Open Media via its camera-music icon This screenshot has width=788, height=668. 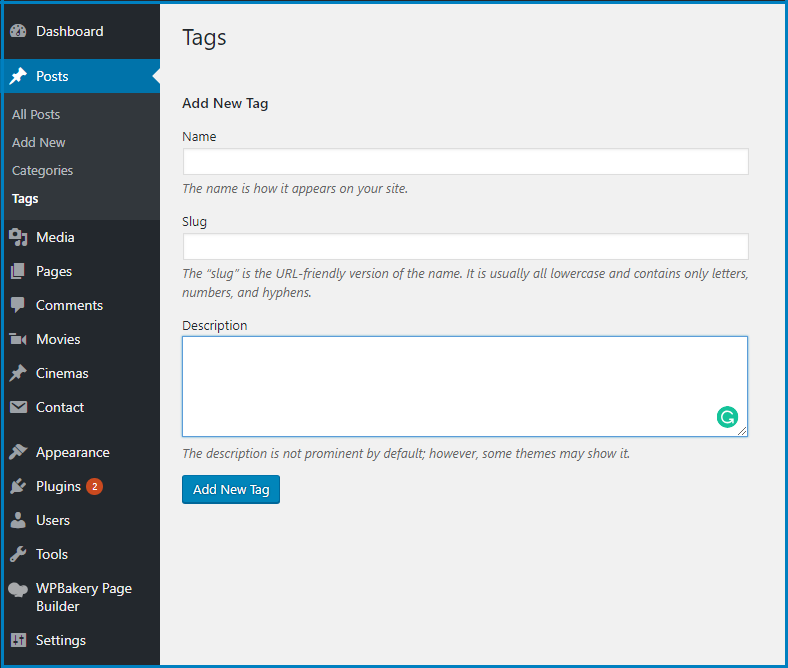(18, 237)
